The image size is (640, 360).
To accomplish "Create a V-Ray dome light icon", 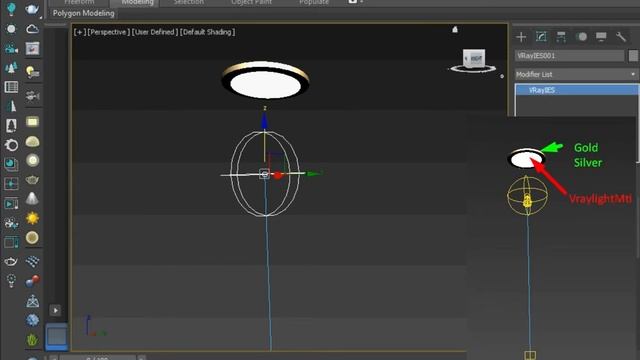I will [32, 142].
